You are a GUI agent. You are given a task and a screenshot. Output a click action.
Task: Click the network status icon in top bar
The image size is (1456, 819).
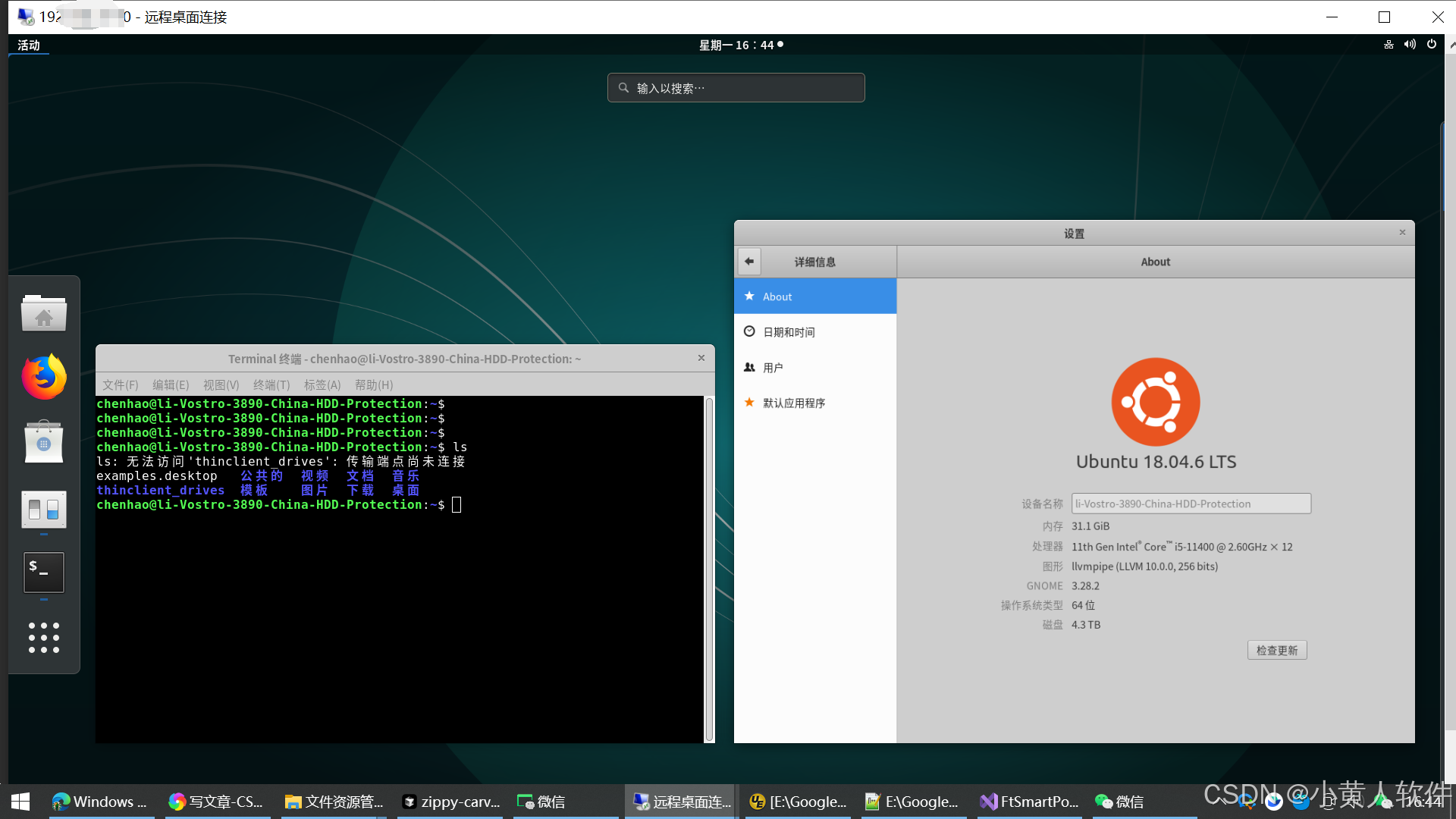pyautogui.click(x=1389, y=45)
